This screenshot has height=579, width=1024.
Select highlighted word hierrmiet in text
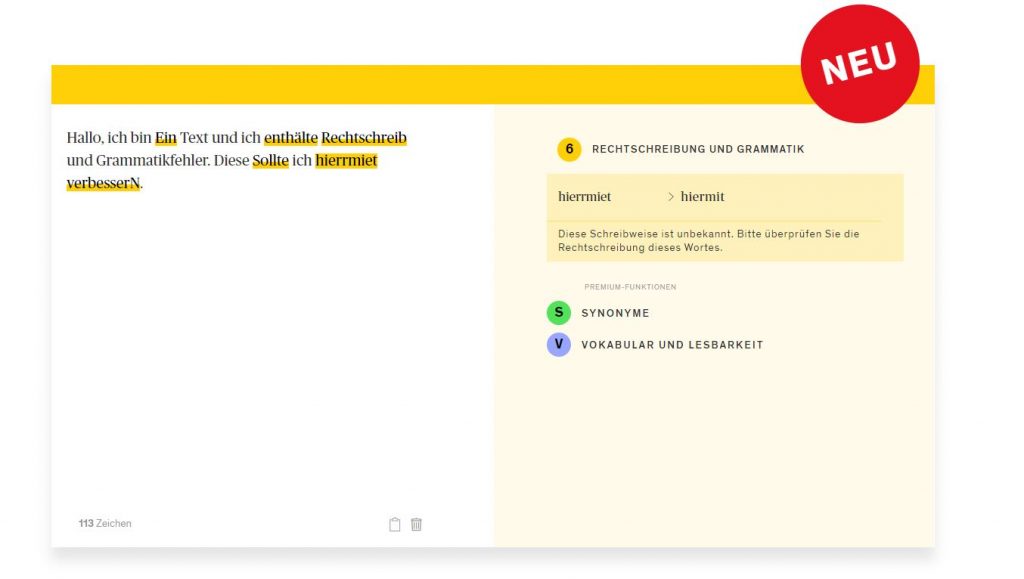[x=346, y=161]
